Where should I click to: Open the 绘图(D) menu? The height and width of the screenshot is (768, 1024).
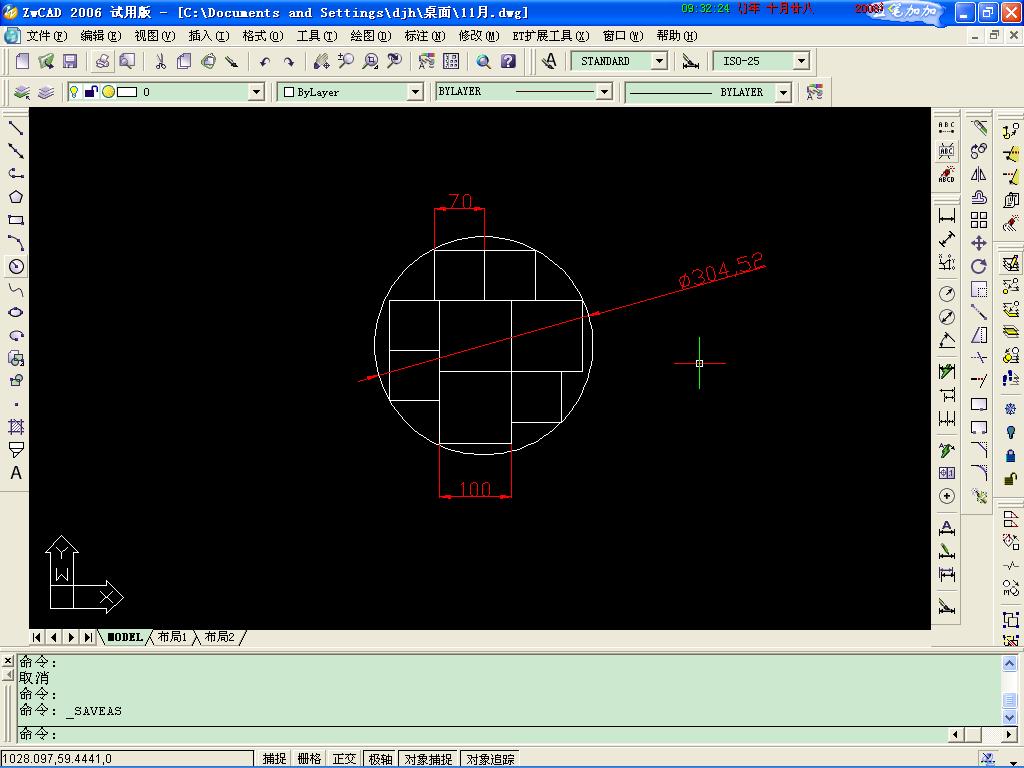click(x=371, y=36)
